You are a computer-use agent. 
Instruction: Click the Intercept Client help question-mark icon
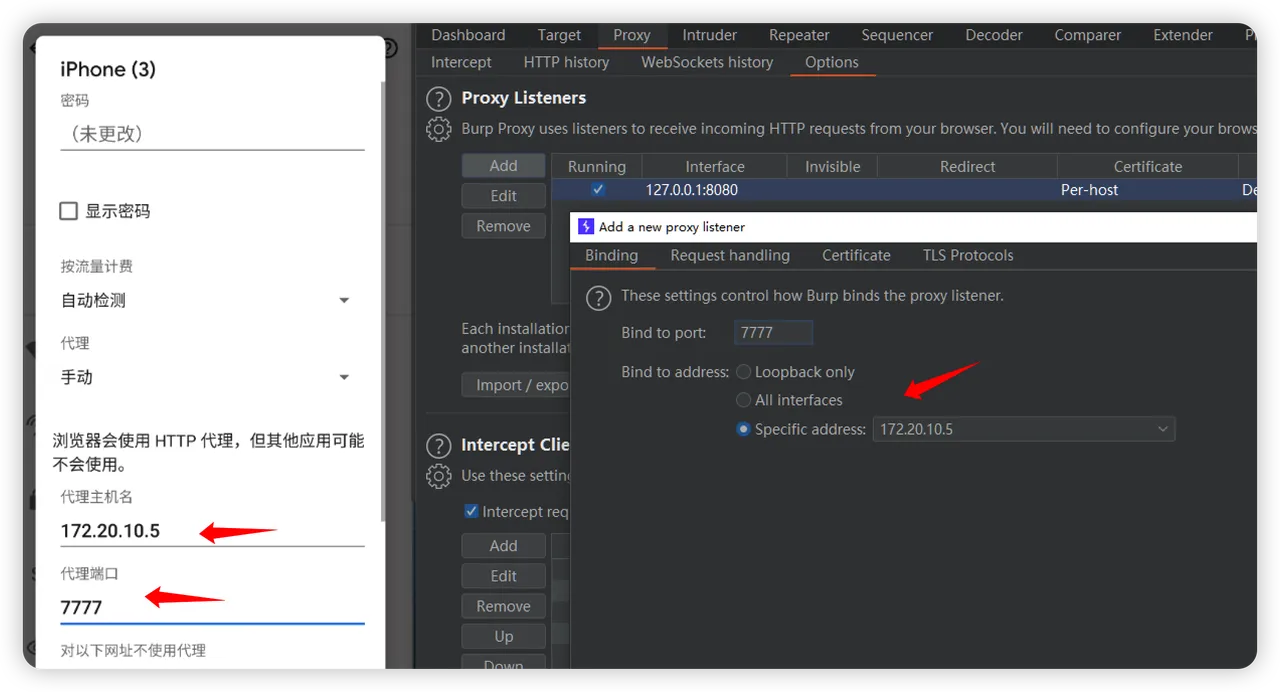tap(438, 446)
